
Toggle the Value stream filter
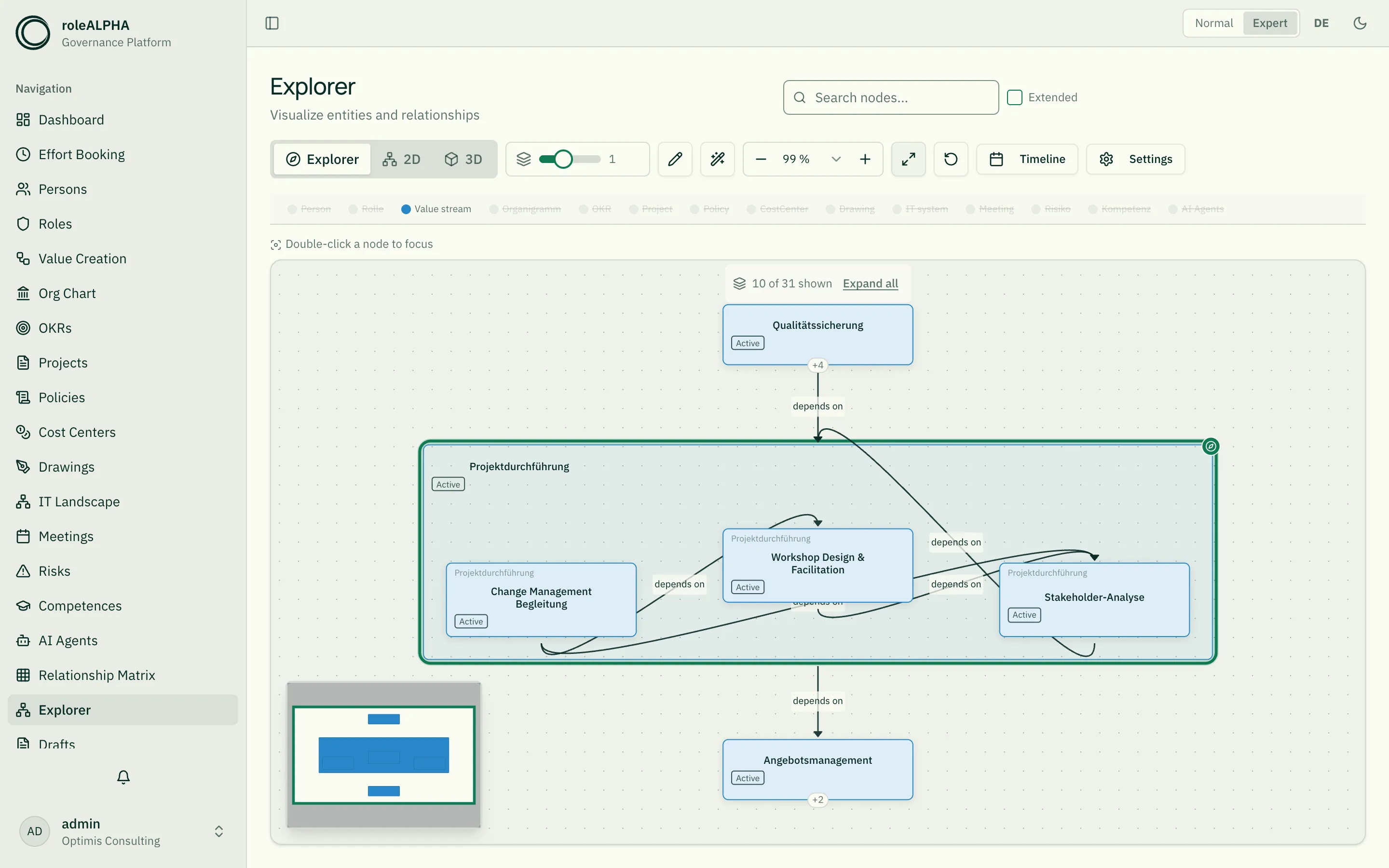coord(436,209)
